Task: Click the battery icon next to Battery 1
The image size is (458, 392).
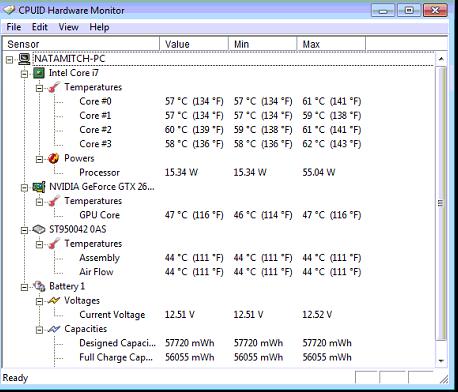Action: pyautogui.click(x=39, y=286)
